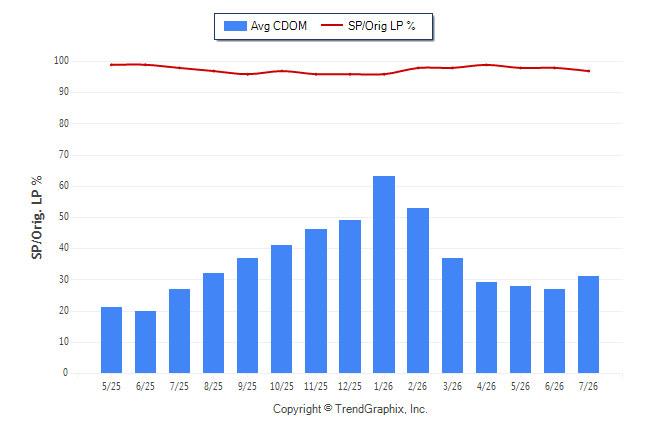Click the 2/26 bar
This screenshot has height=434, width=646.
point(418,291)
